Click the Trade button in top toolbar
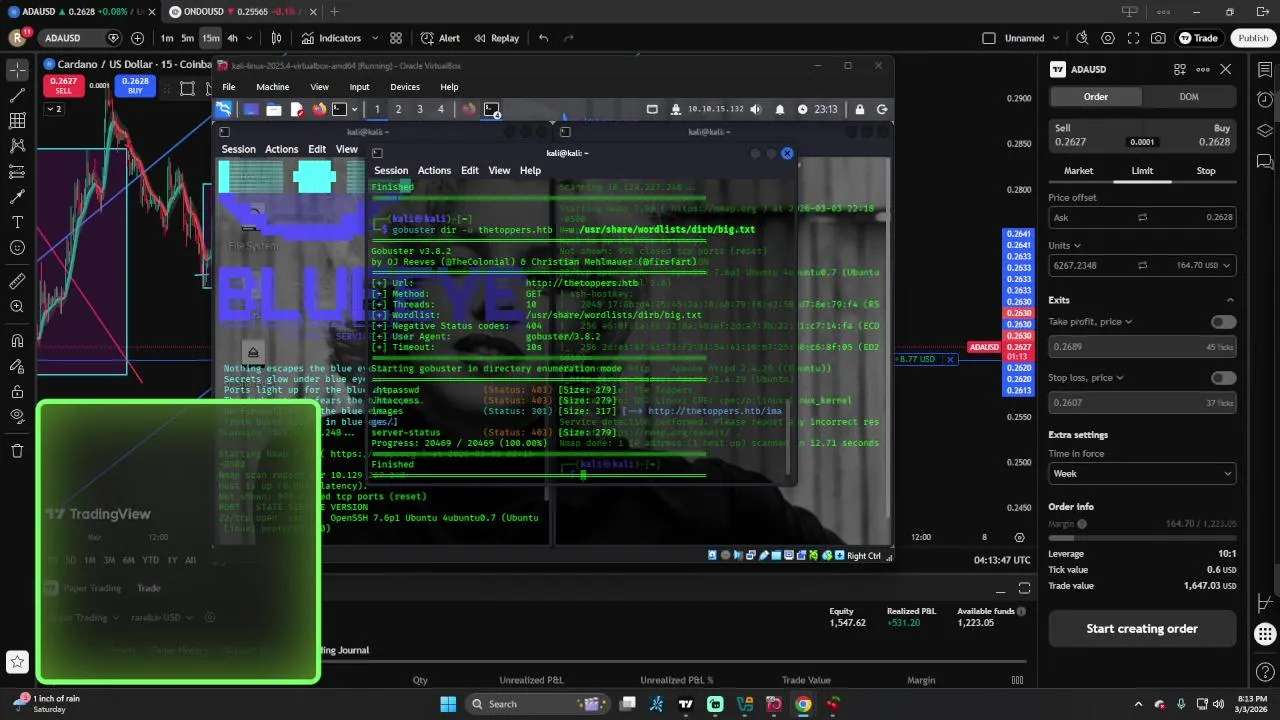The height and width of the screenshot is (720, 1280). (1198, 38)
